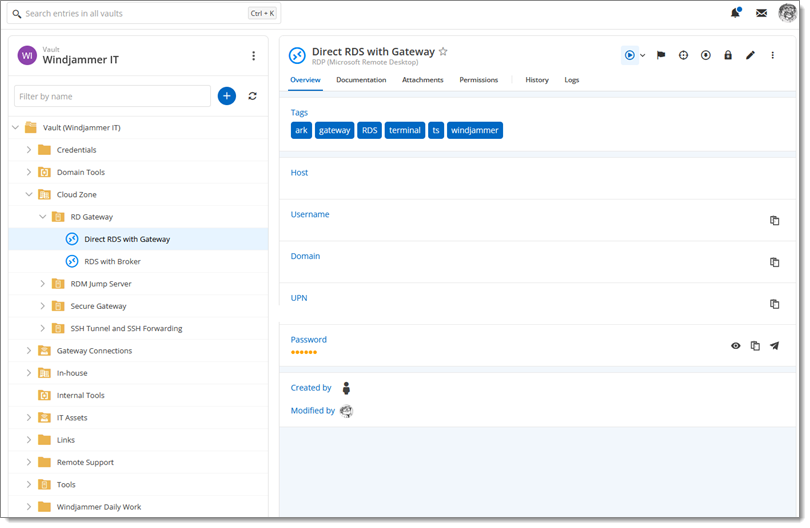Switch to the Documentation tab

[361, 80]
